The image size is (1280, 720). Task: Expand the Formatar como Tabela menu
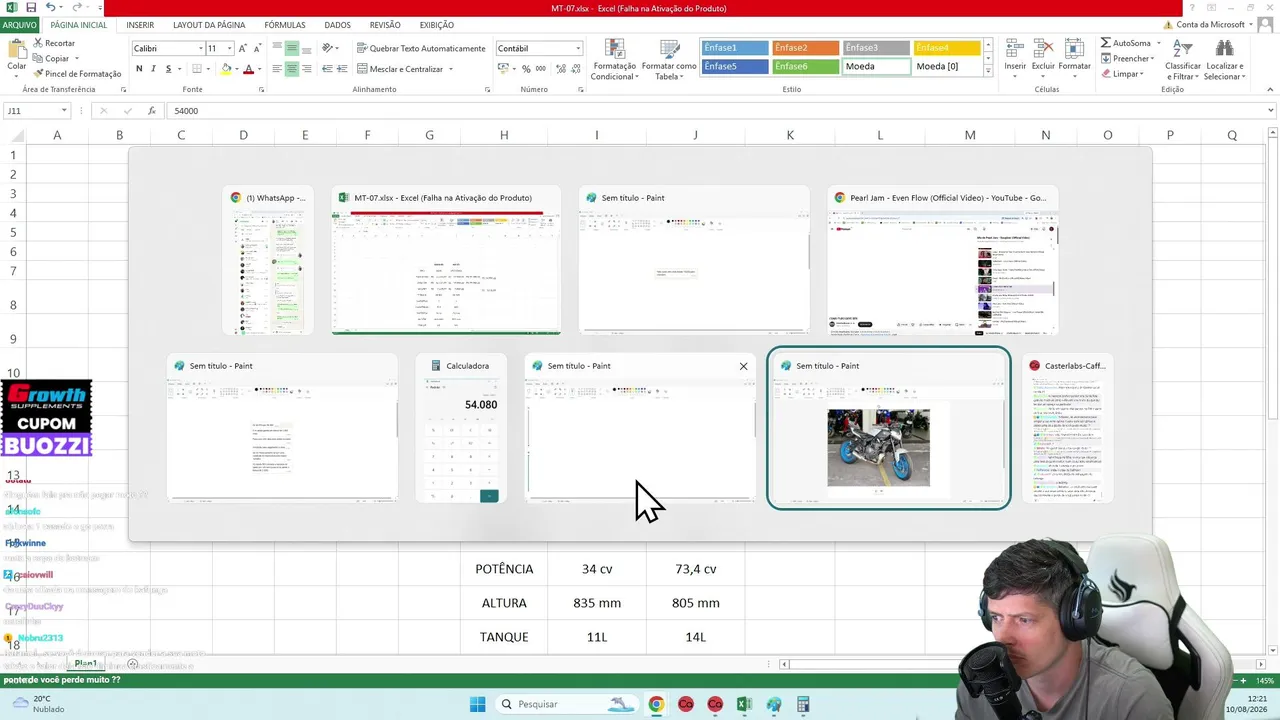coord(669,60)
